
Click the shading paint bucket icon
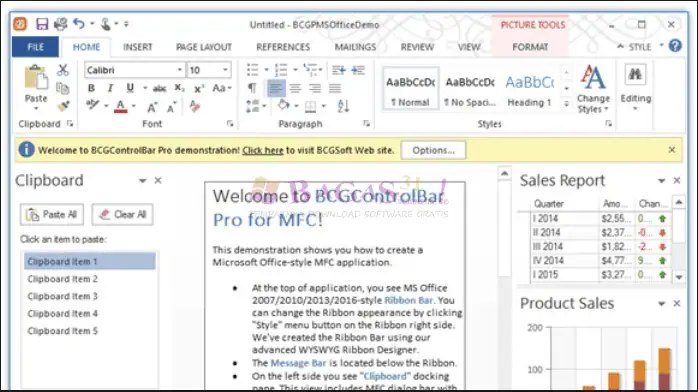284,106
